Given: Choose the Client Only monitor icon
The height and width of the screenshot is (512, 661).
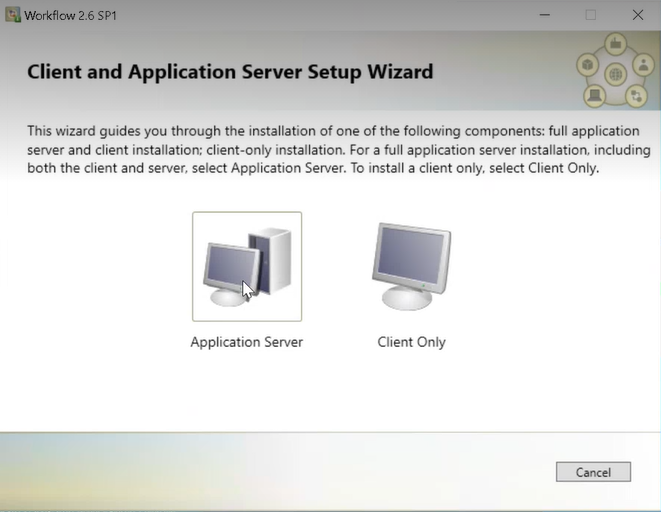Looking at the screenshot, I should tap(411, 266).
